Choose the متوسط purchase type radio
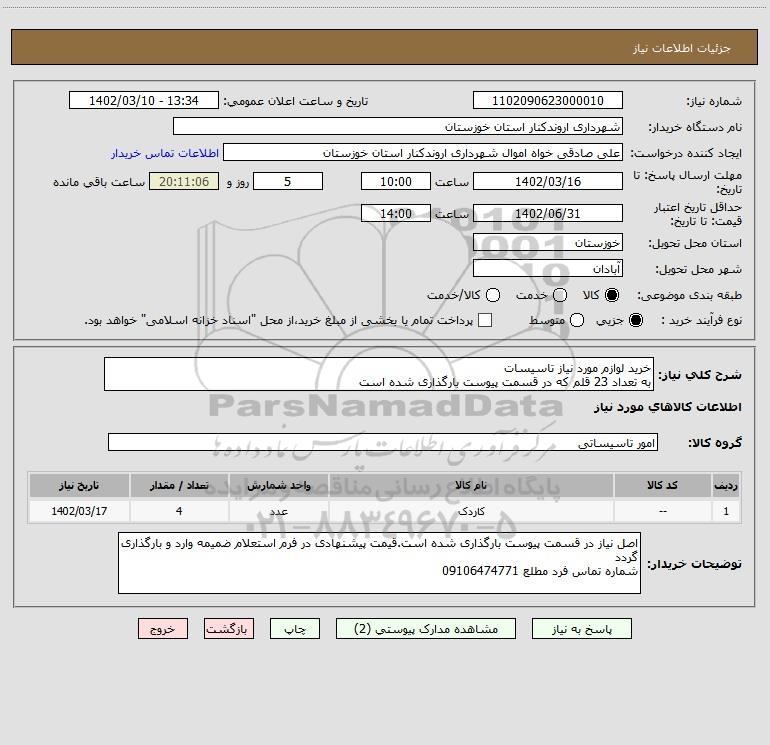This screenshot has width=770, height=745. click(577, 320)
